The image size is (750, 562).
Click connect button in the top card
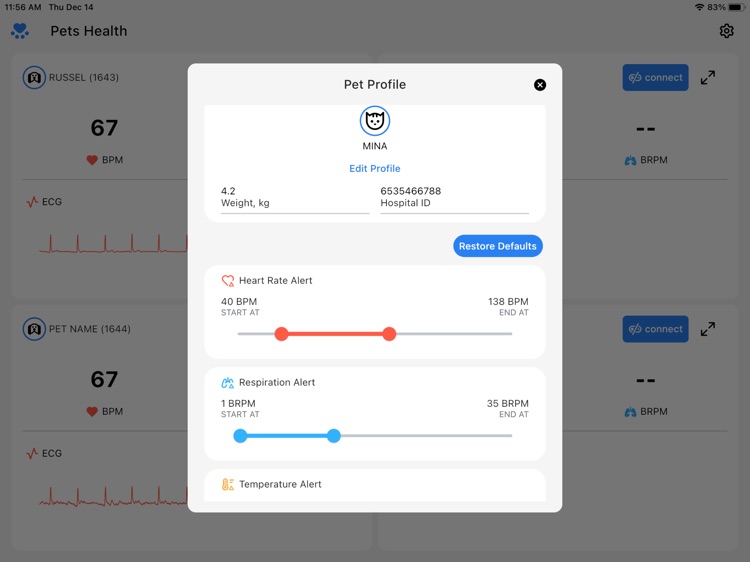[x=655, y=77]
